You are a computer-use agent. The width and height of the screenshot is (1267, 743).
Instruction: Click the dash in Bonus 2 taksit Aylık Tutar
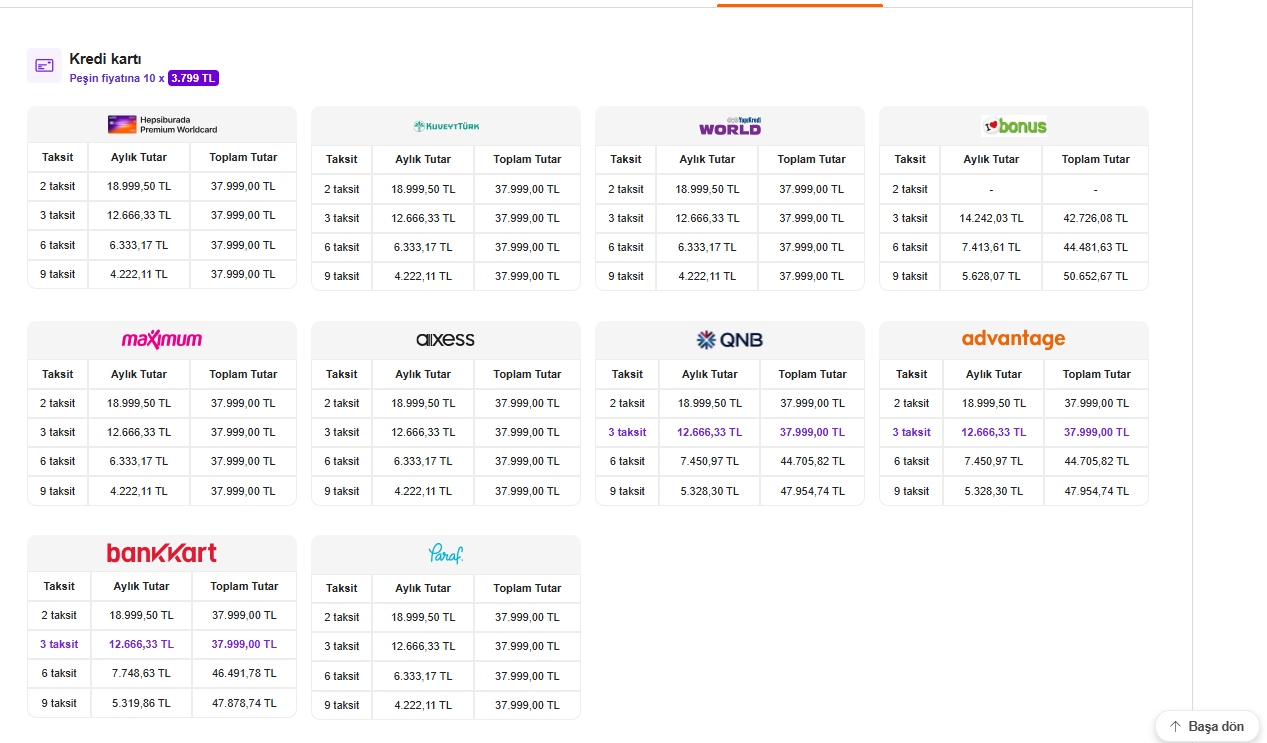[x=991, y=189]
